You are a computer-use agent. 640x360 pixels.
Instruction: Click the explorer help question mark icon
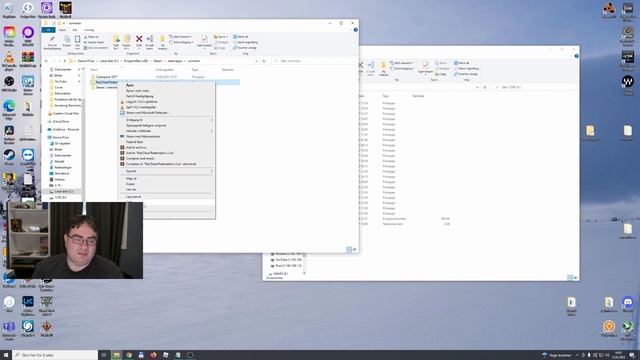coord(356,30)
